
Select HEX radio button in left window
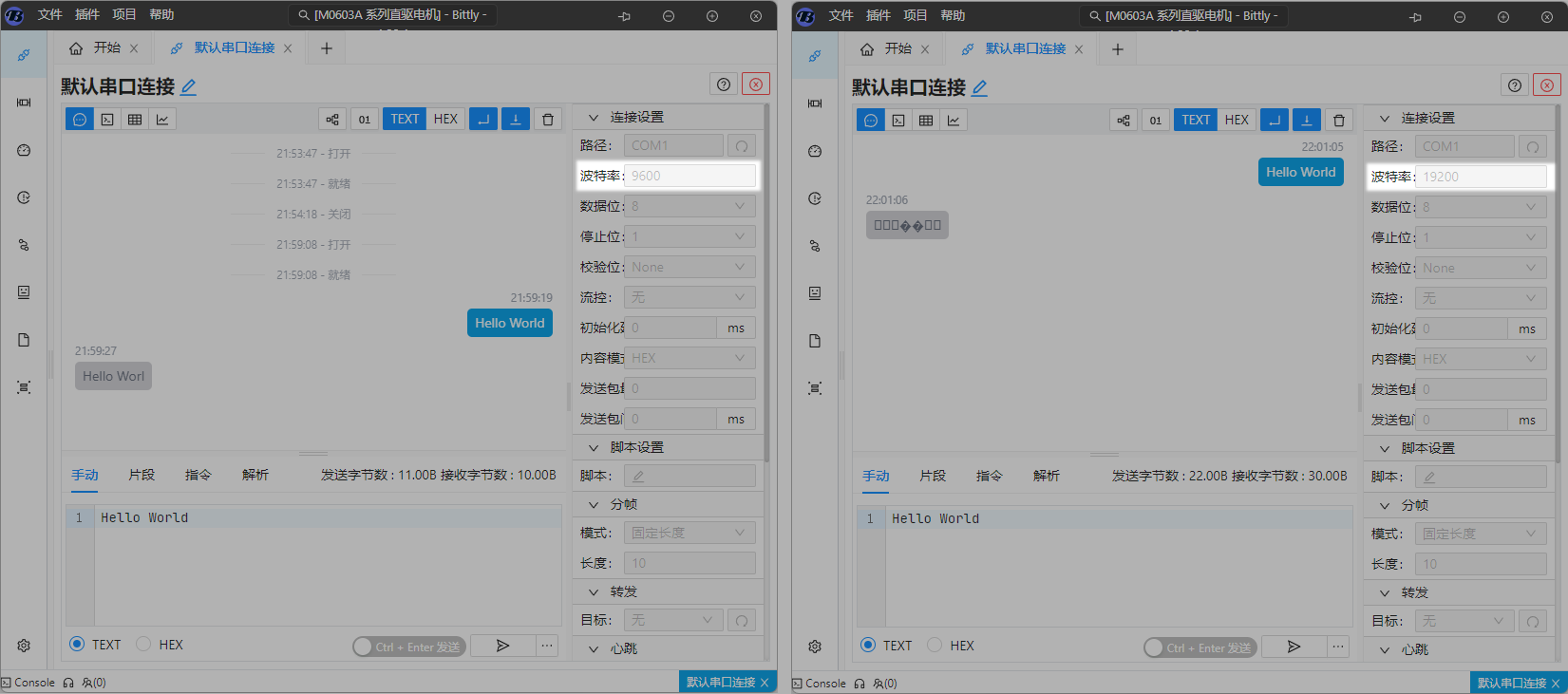tap(143, 644)
